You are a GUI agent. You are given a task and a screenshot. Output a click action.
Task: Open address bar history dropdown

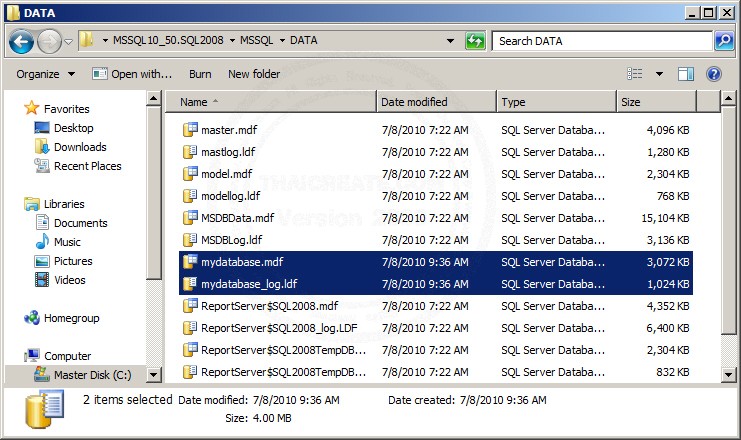(x=450, y=41)
